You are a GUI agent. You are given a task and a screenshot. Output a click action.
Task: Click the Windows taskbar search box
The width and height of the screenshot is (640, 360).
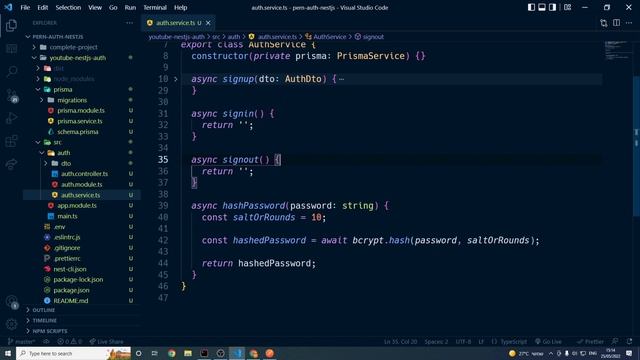pyautogui.click(x=73, y=353)
